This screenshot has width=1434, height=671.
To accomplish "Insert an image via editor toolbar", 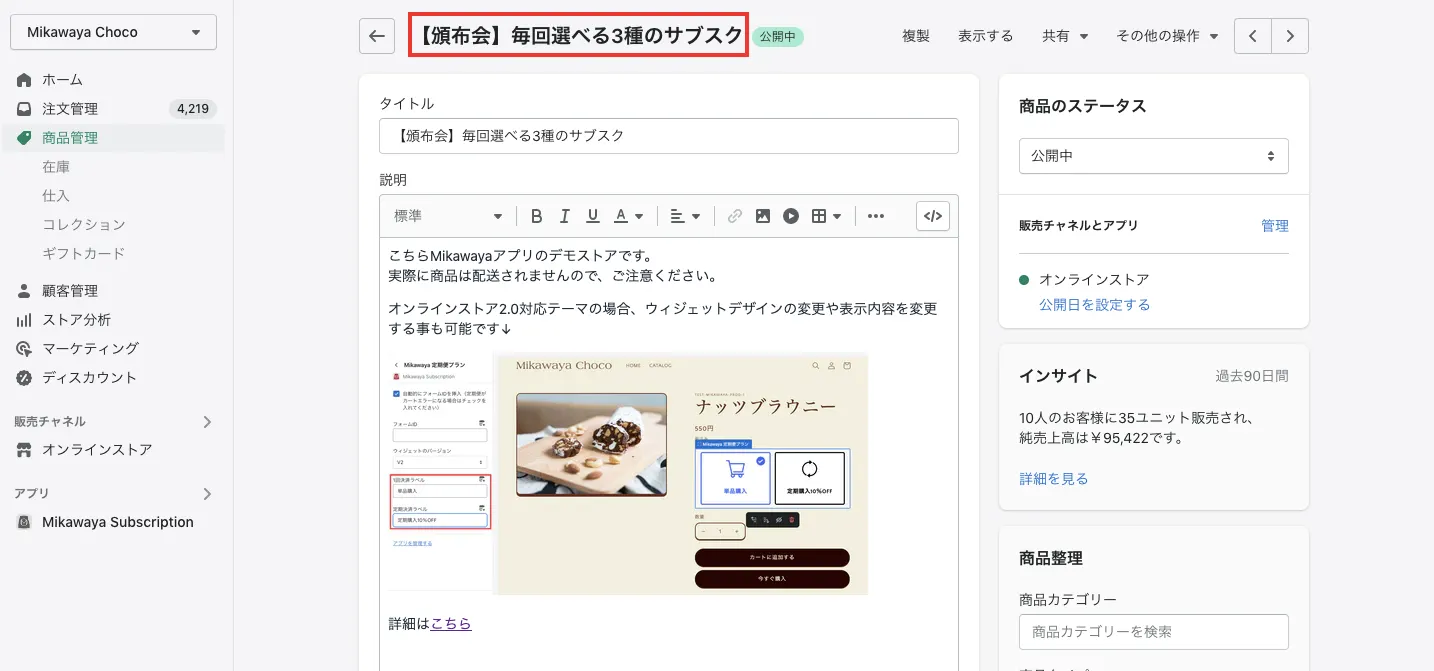I will (763, 216).
